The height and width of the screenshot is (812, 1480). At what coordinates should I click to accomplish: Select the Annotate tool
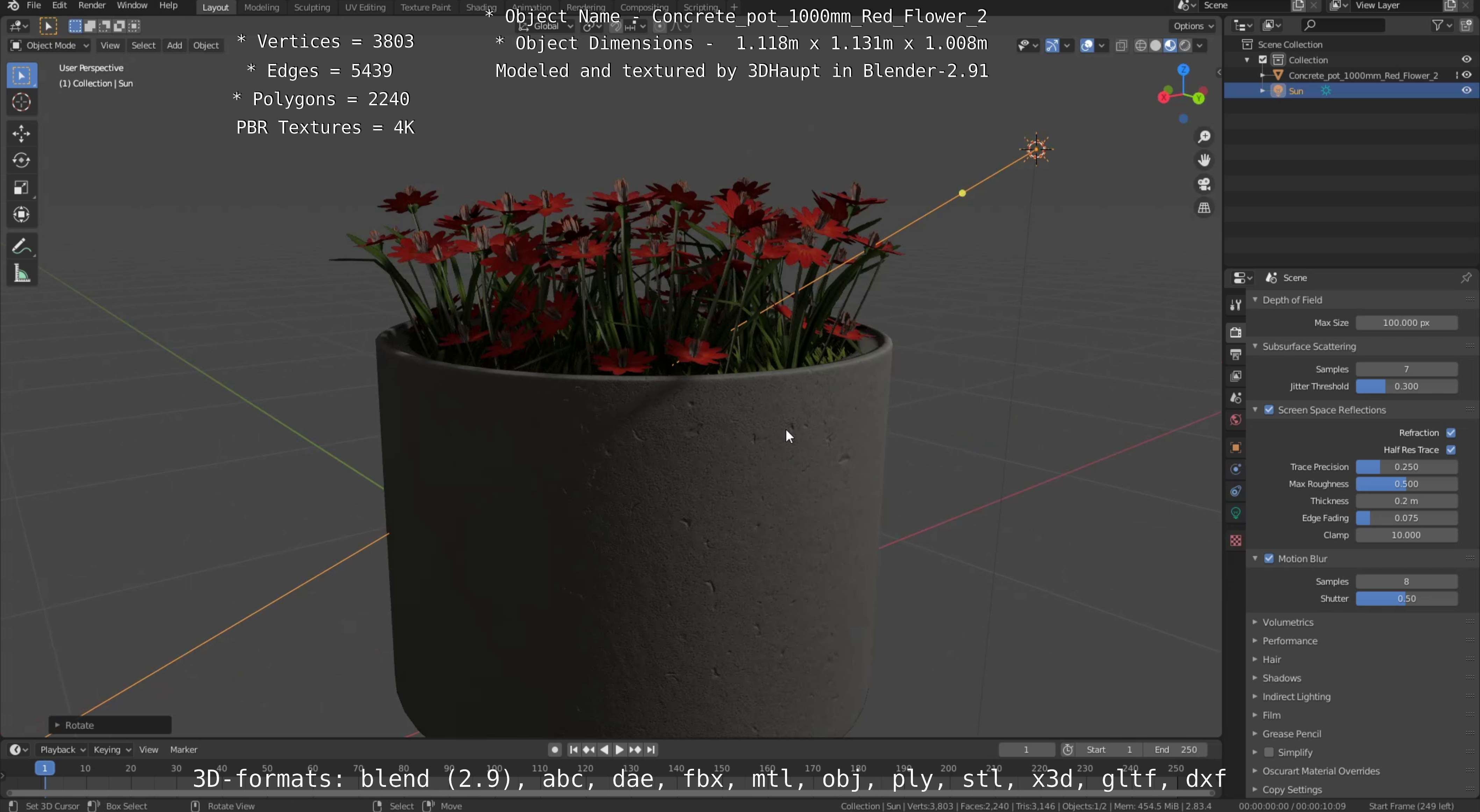[x=22, y=246]
